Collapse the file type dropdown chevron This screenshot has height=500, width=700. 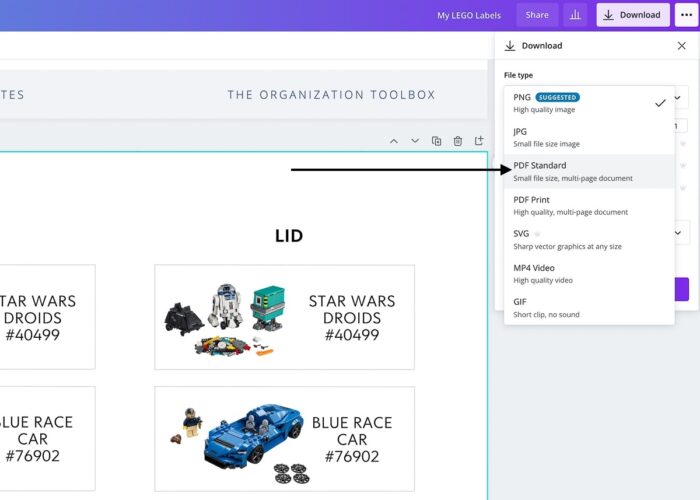[681, 99]
